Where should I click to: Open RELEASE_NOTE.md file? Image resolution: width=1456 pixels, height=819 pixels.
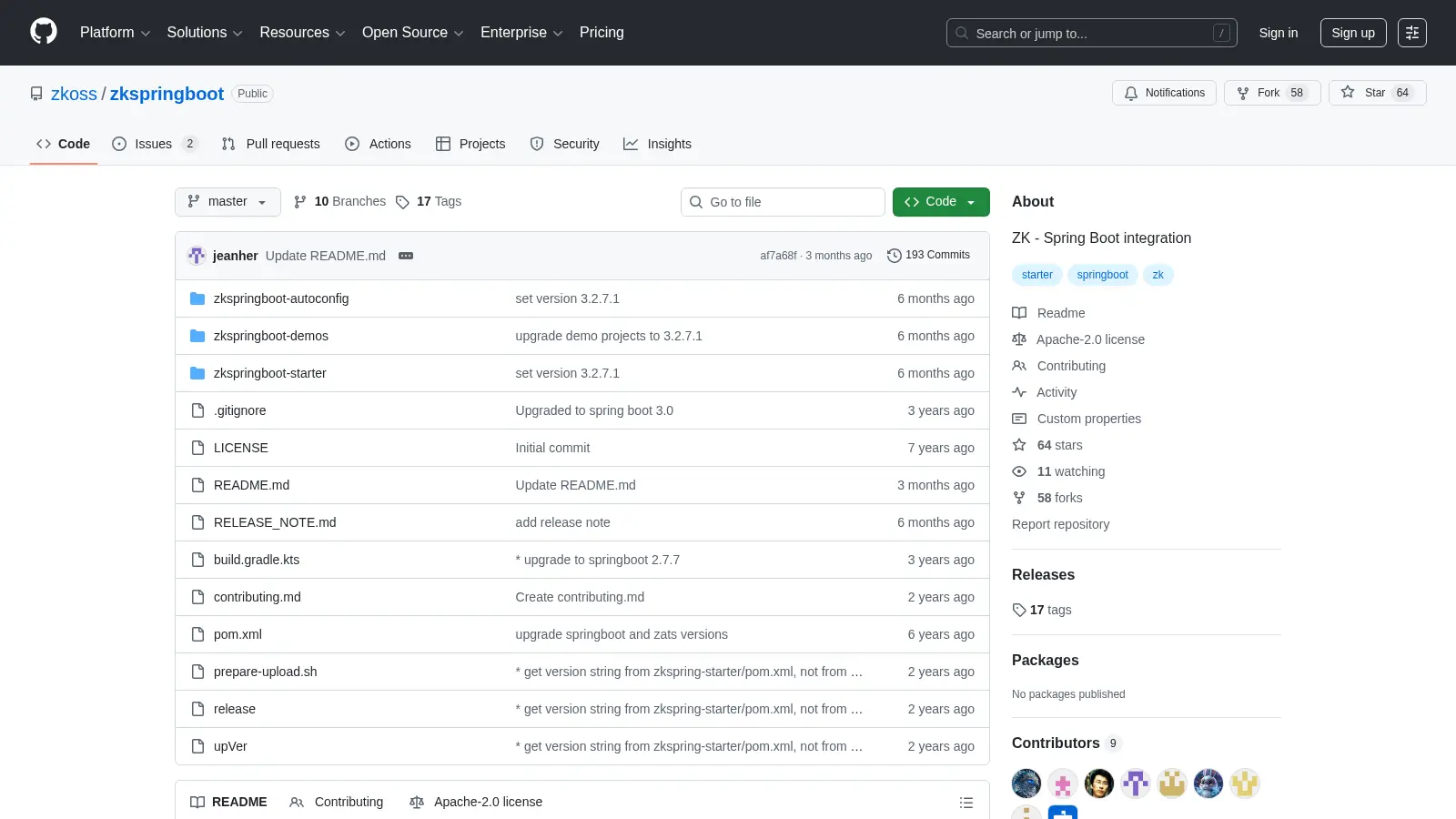(275, 522)
